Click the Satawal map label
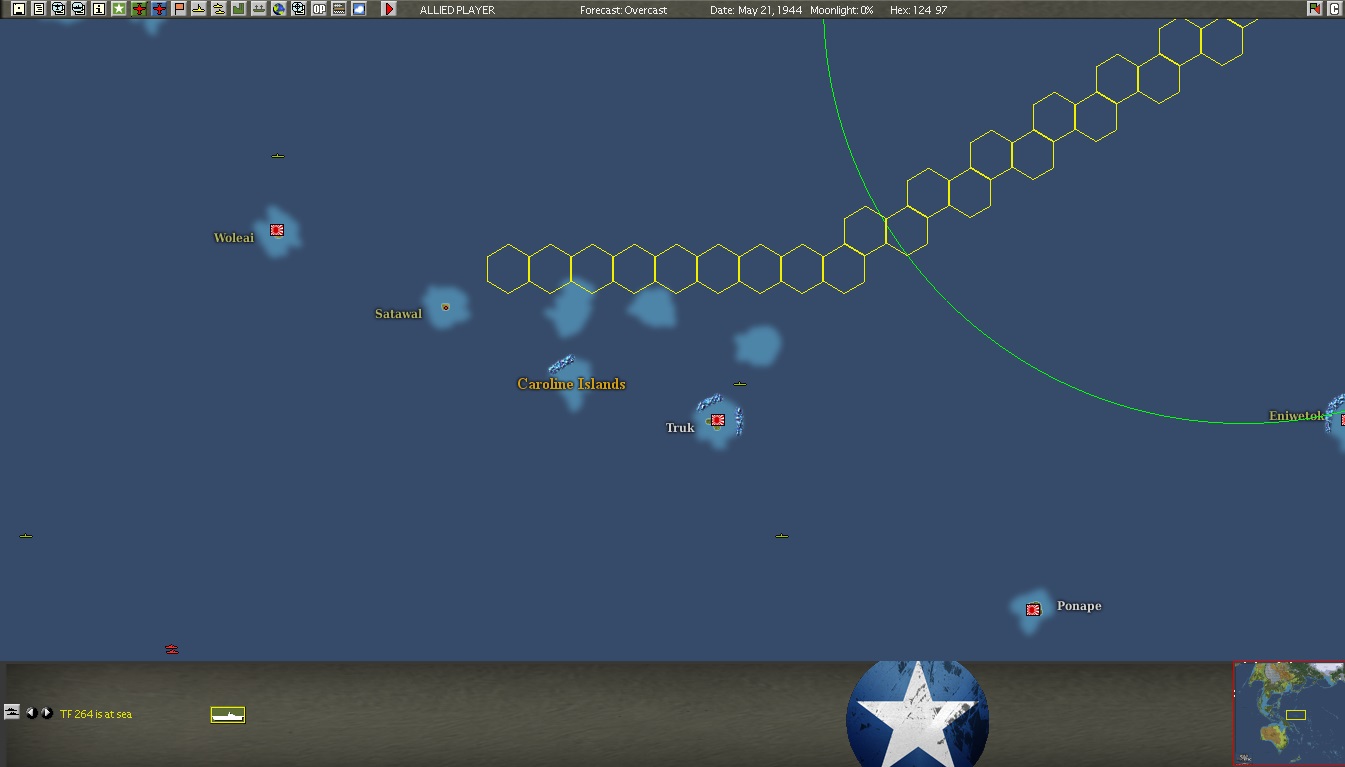The height and width of the screenshot is (767, 1345). [398, 314]
